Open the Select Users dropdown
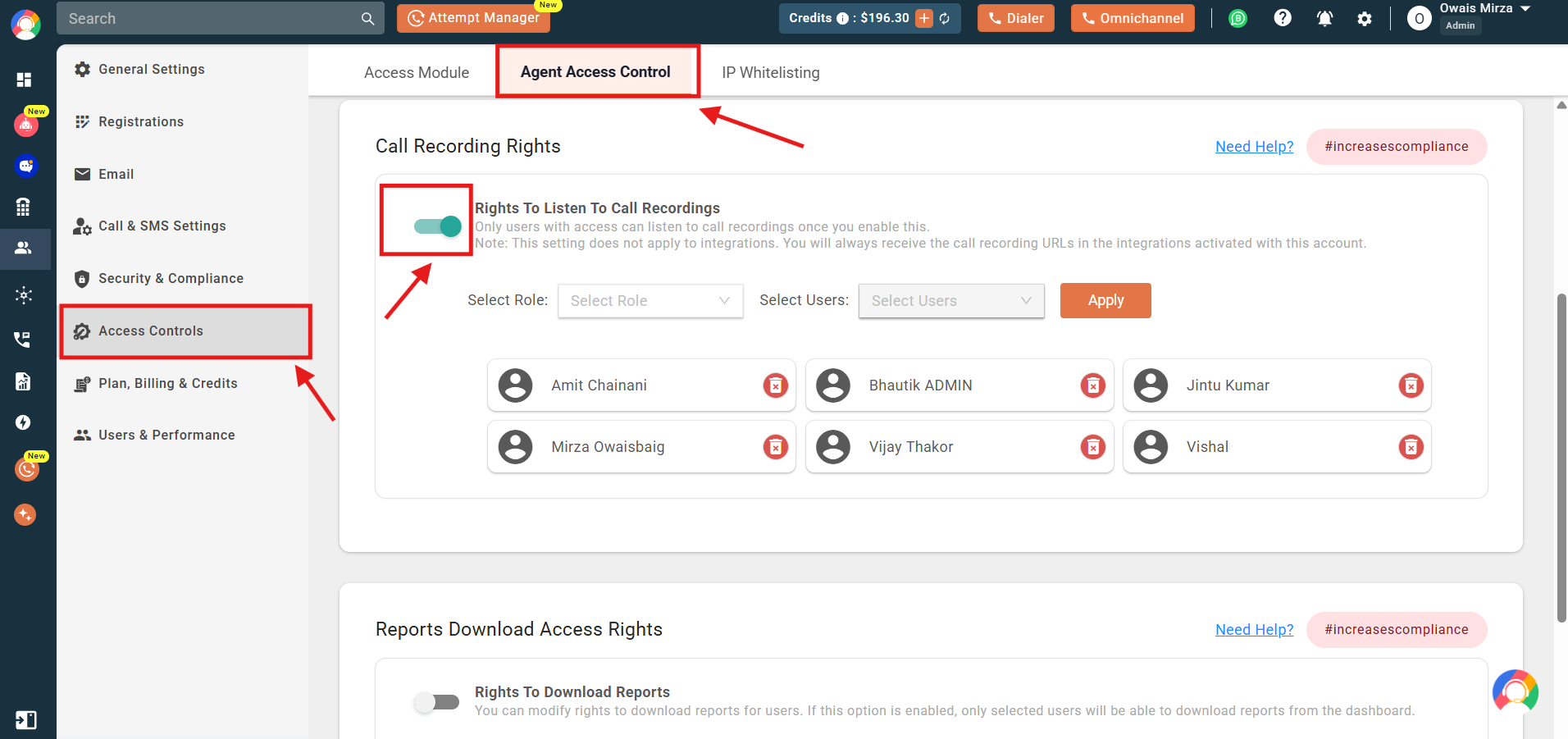 click(951, 301)
